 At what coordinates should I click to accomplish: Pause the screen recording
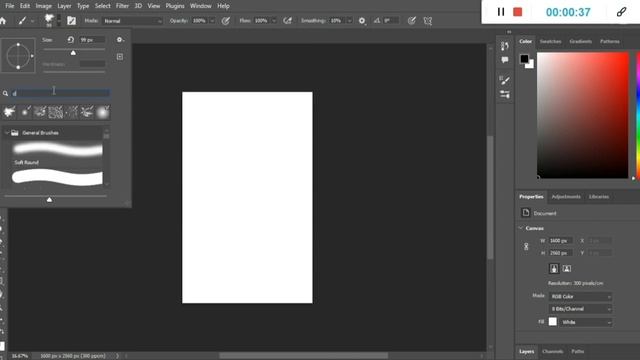[x=501, y=12]
